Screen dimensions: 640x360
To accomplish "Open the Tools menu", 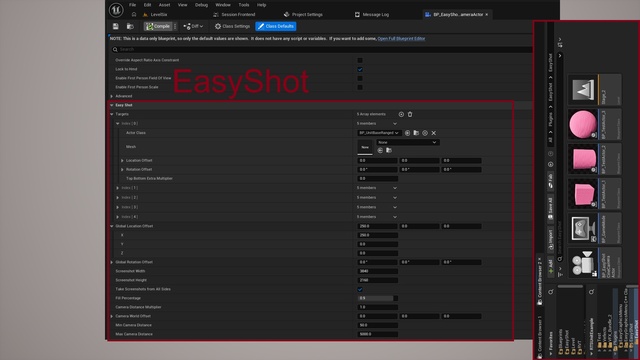I will [x=244, y=5].
